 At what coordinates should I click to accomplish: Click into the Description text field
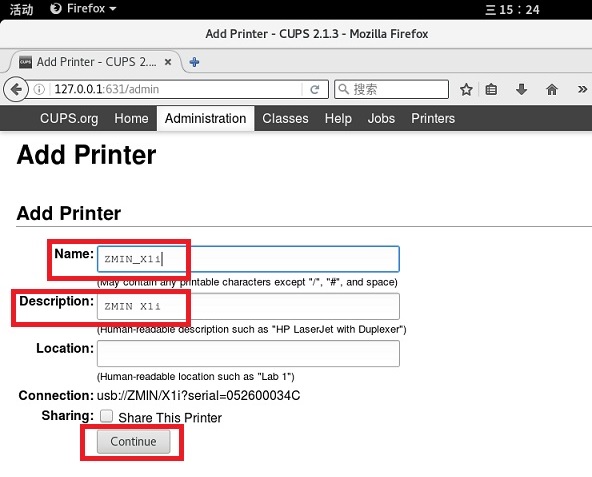tap(248, 306)
